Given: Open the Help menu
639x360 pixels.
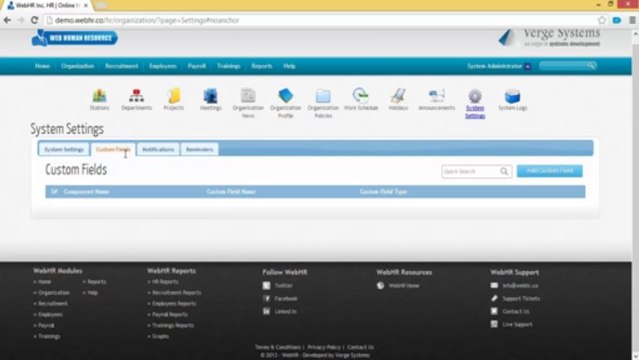Looking at the screenshot, I should pyautogui.click(x=289, y=66).
